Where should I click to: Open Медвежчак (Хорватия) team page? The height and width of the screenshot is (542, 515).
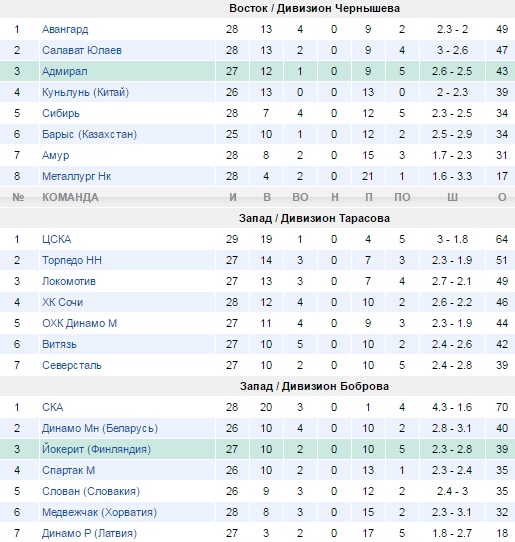click(100, 512)
